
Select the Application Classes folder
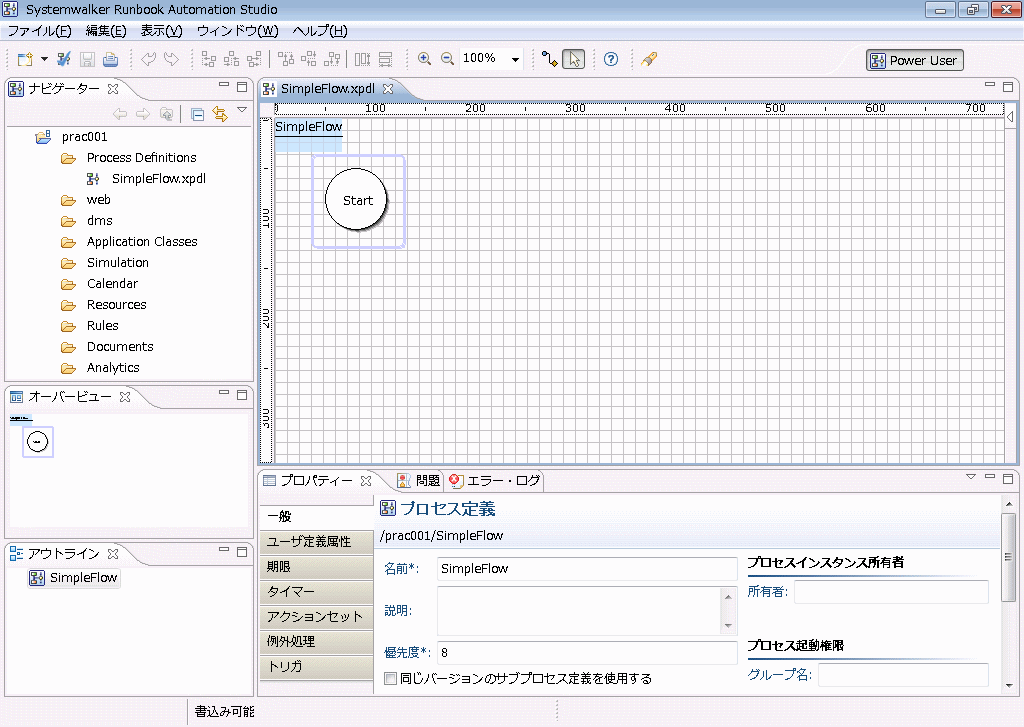(x=142, y=241)
